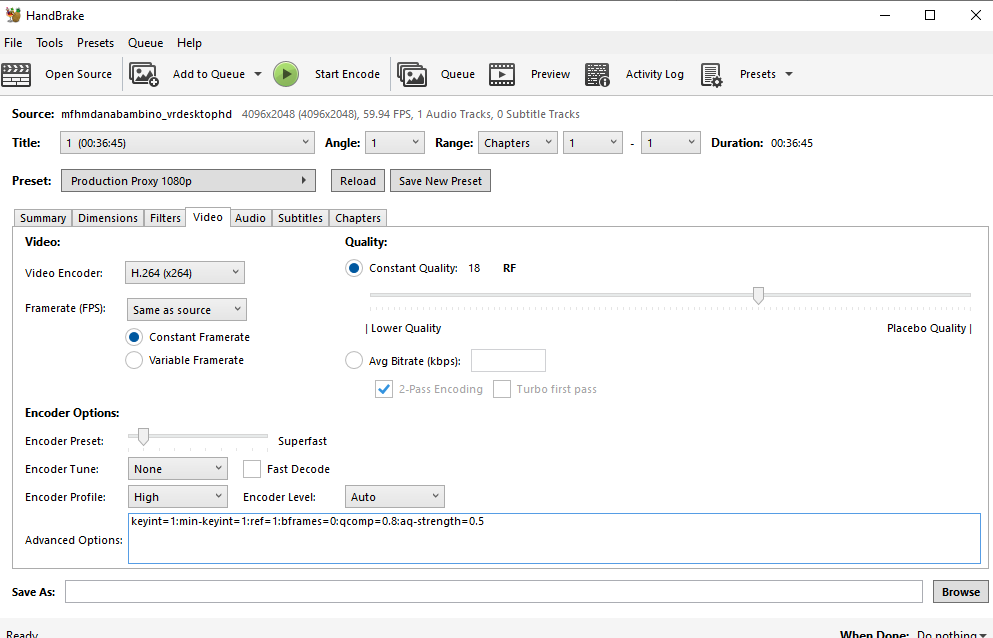Open the Encoder Profile High dropdown
The height and width of the screenshot is (638, 993).
point(177,497)
